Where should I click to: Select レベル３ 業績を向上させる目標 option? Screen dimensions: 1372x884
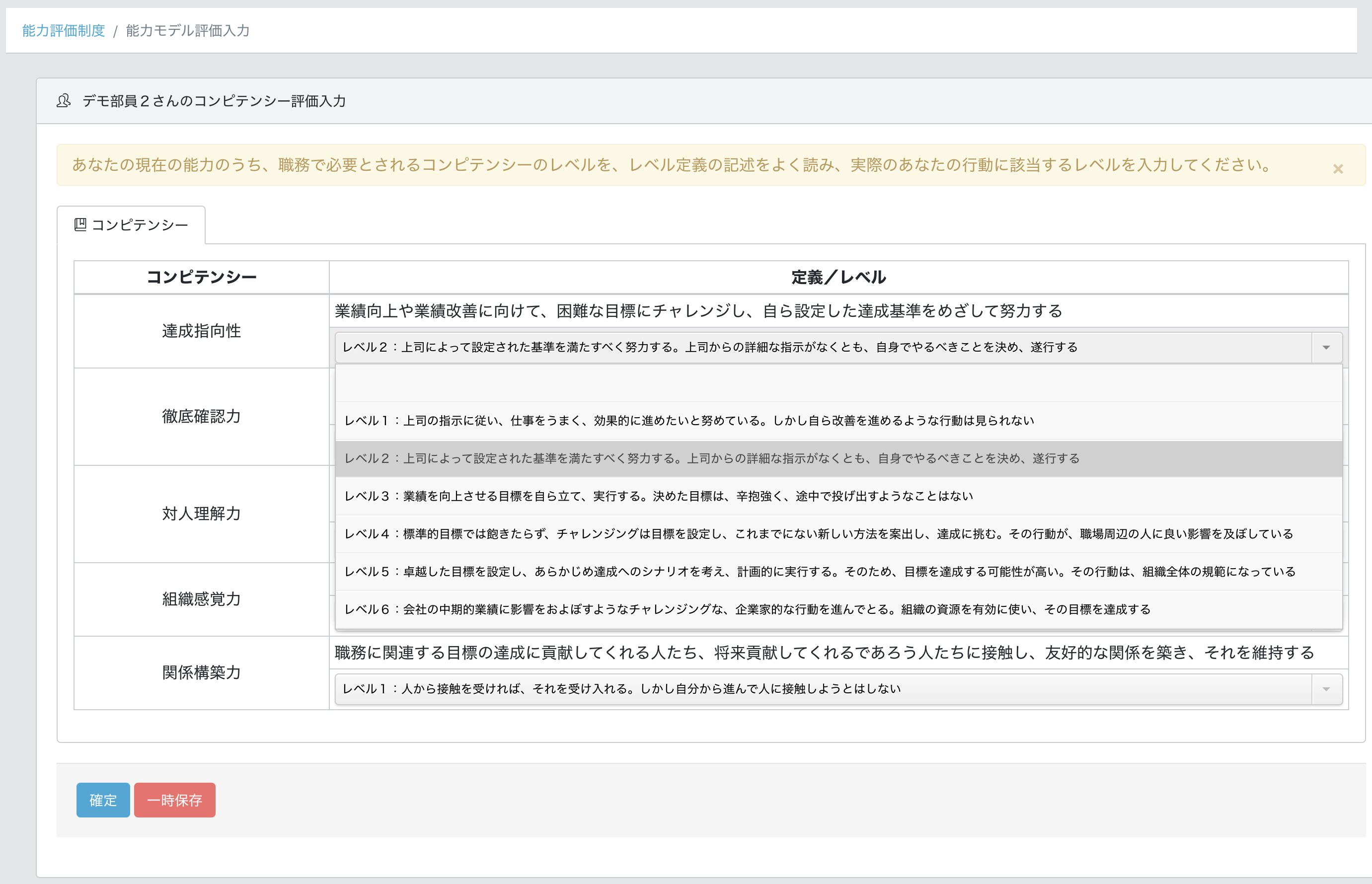click(838, 496)
